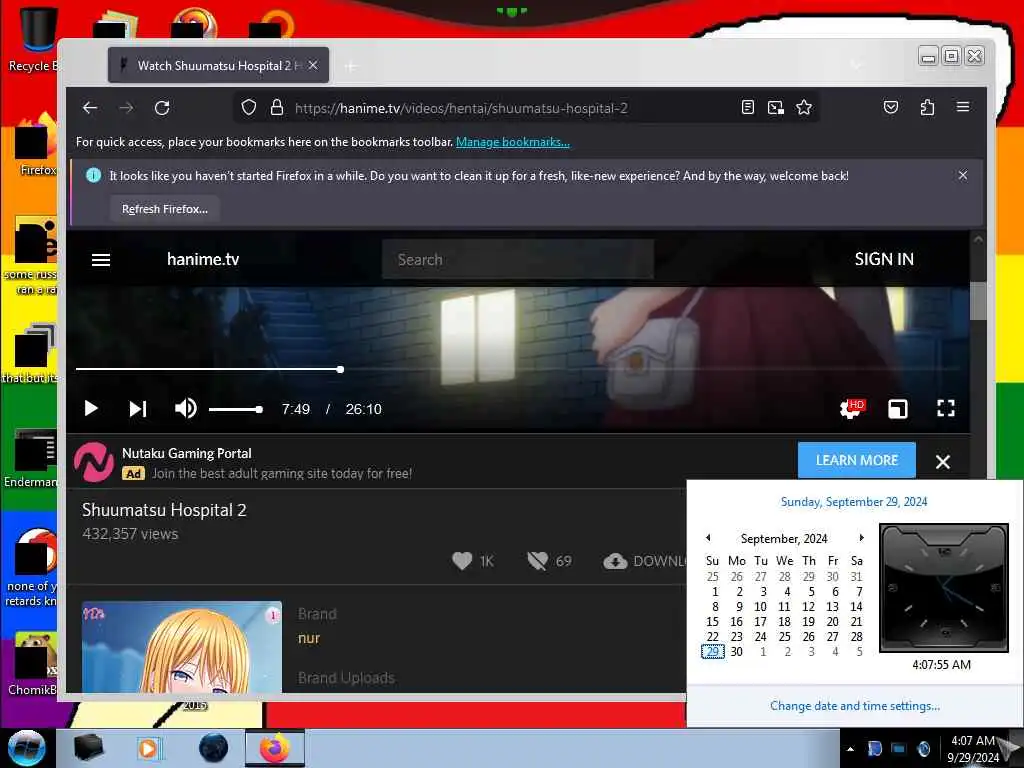1024x768 pixels.
Task: Click the Firefox taskbar button
Action: click(x=275, y=748)
